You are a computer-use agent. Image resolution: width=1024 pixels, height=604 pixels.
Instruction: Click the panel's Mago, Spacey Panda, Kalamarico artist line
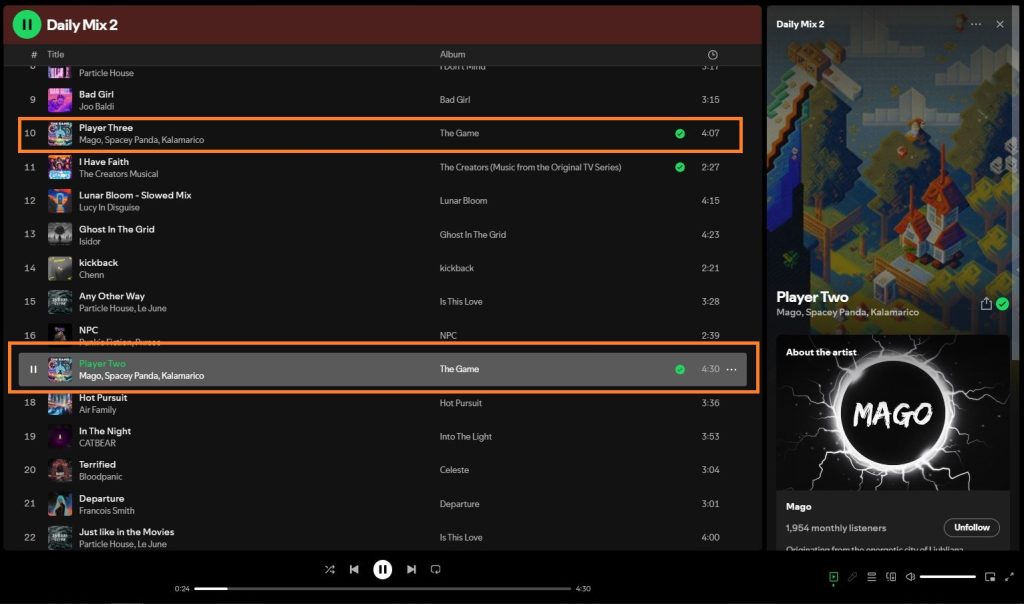point(848,313)
